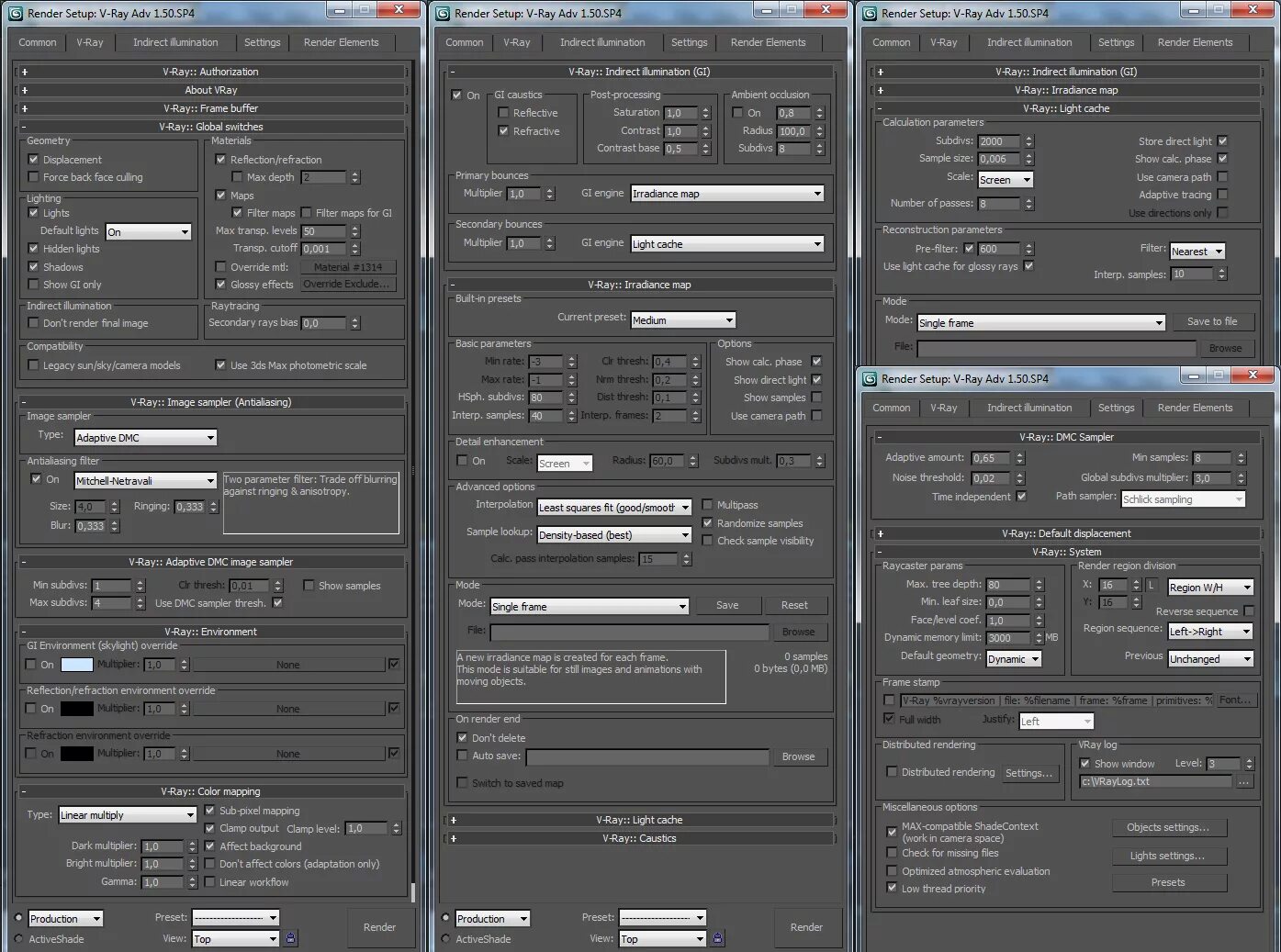Click the Presets button in System rollout
The width and height of the screenshot is (1281, 952).
point(1168,882)
